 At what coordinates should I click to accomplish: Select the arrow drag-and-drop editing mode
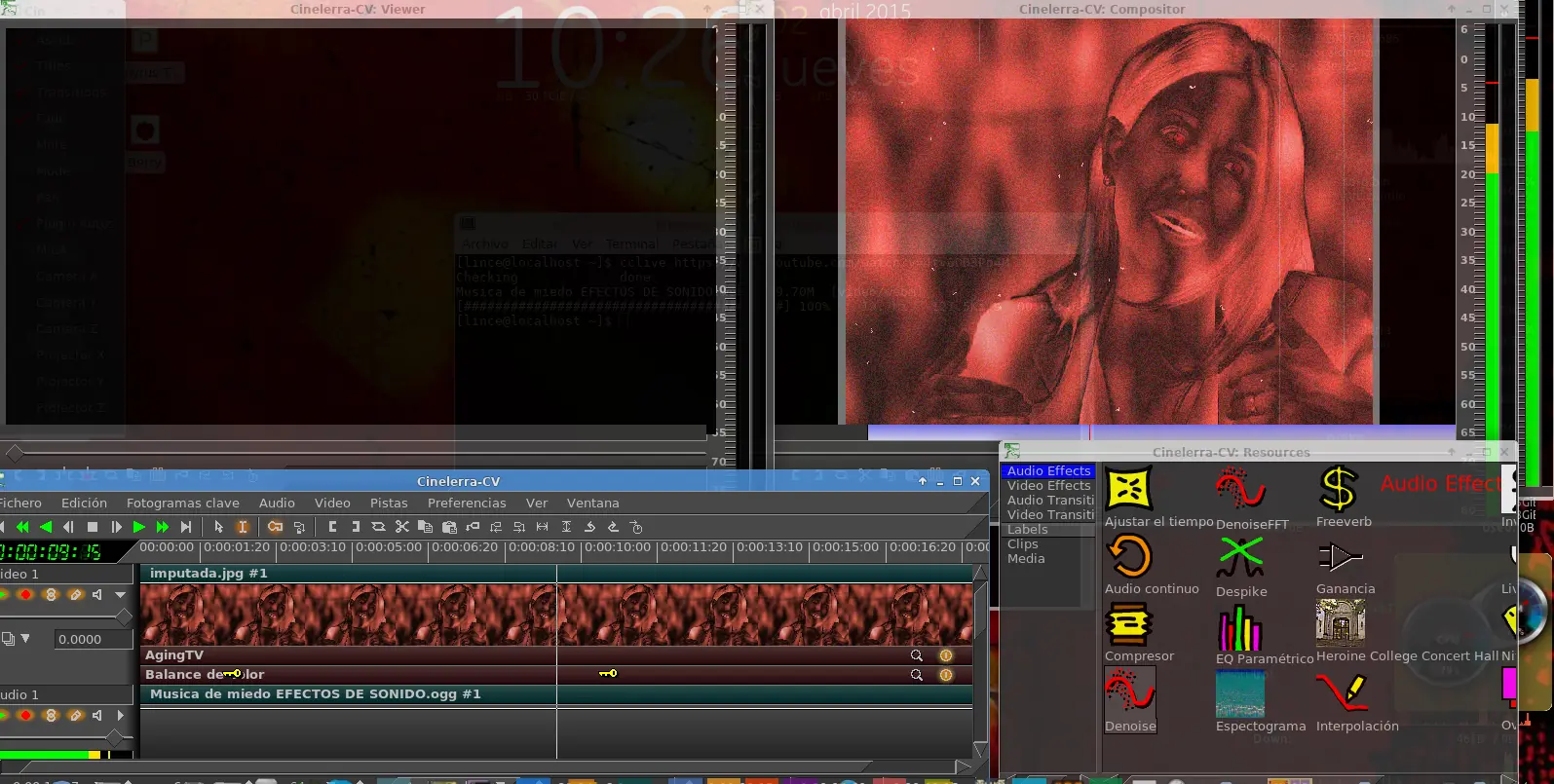click(x=219, y=527)
